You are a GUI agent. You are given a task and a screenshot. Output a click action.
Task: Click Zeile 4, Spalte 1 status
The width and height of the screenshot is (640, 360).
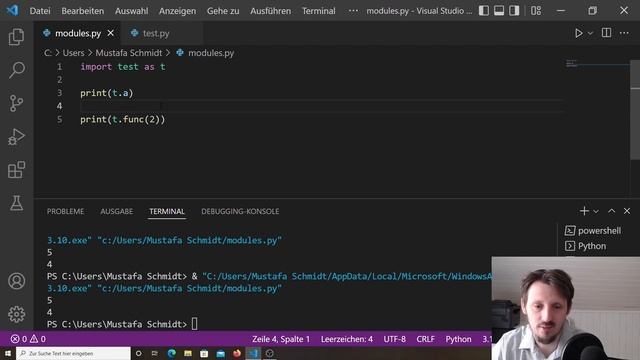[x=281, y=339]
